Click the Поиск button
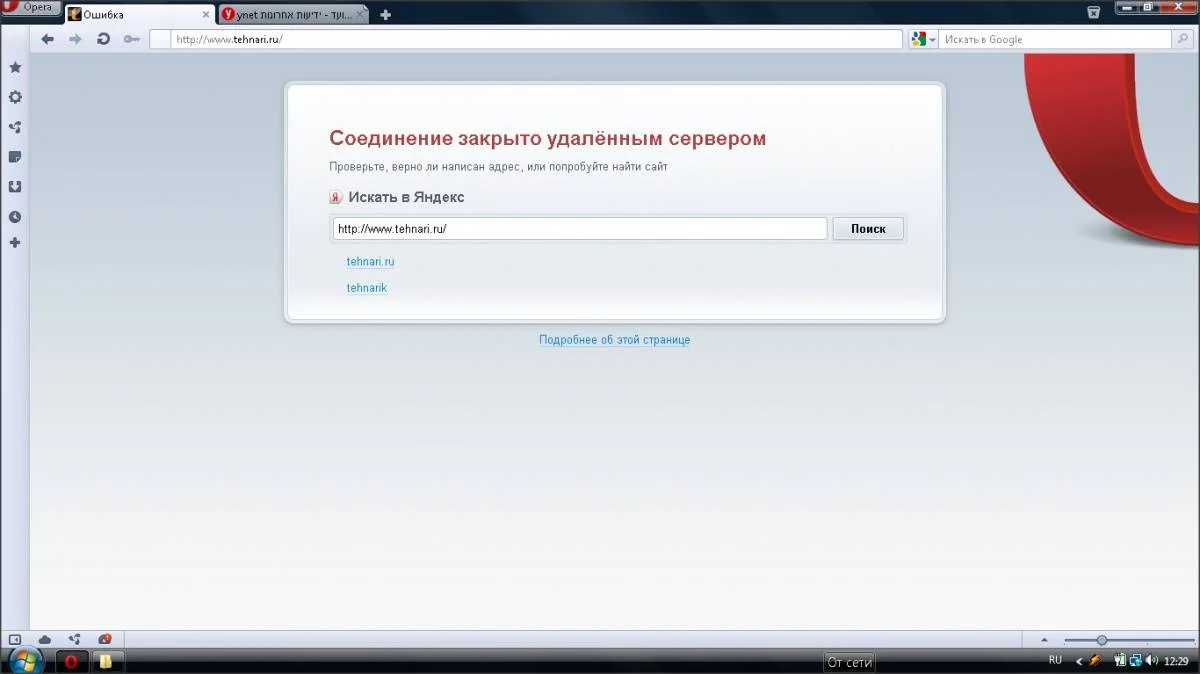Viewport: 1200px width, 674px height. [x=868, y=228]
